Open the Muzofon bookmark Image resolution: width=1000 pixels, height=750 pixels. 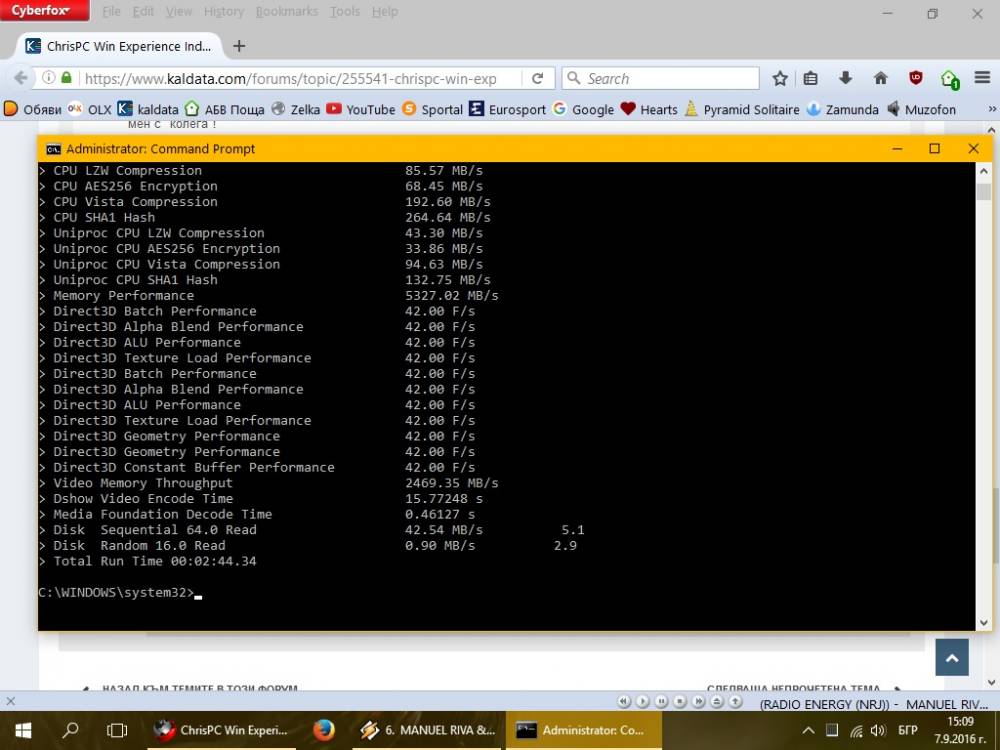[x=922, y=109]
